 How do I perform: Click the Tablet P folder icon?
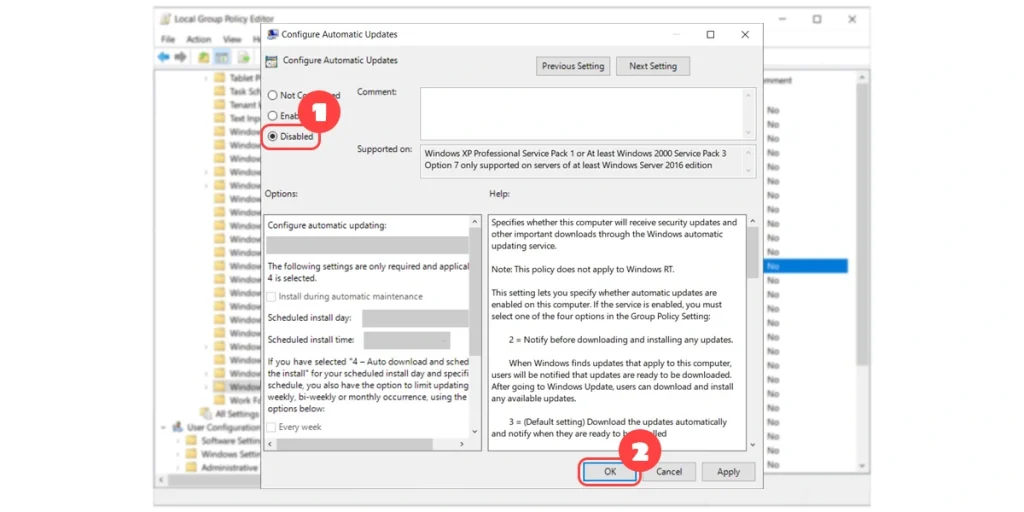[x=219, y=78]
